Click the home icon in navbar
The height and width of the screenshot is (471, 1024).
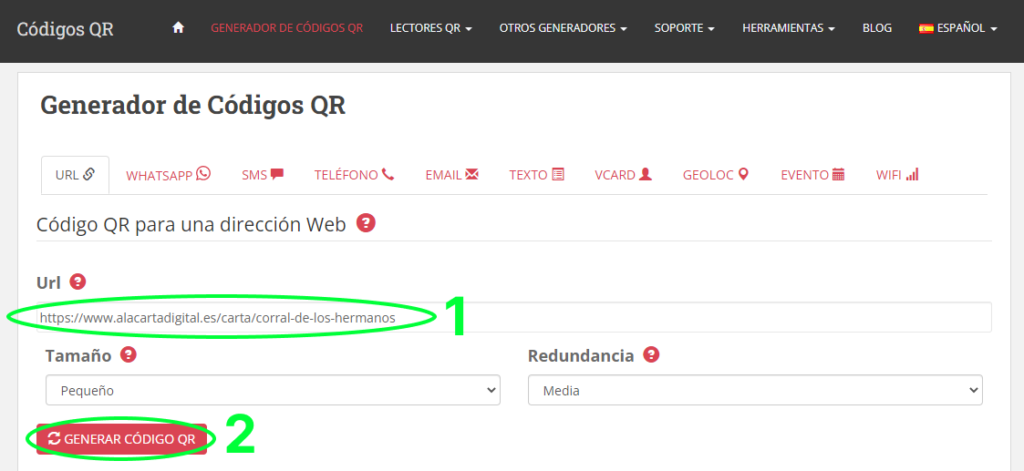coord(178,28)
